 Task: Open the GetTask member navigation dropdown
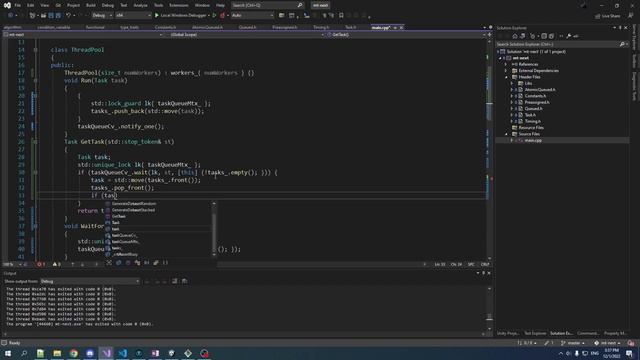[406, 35]
